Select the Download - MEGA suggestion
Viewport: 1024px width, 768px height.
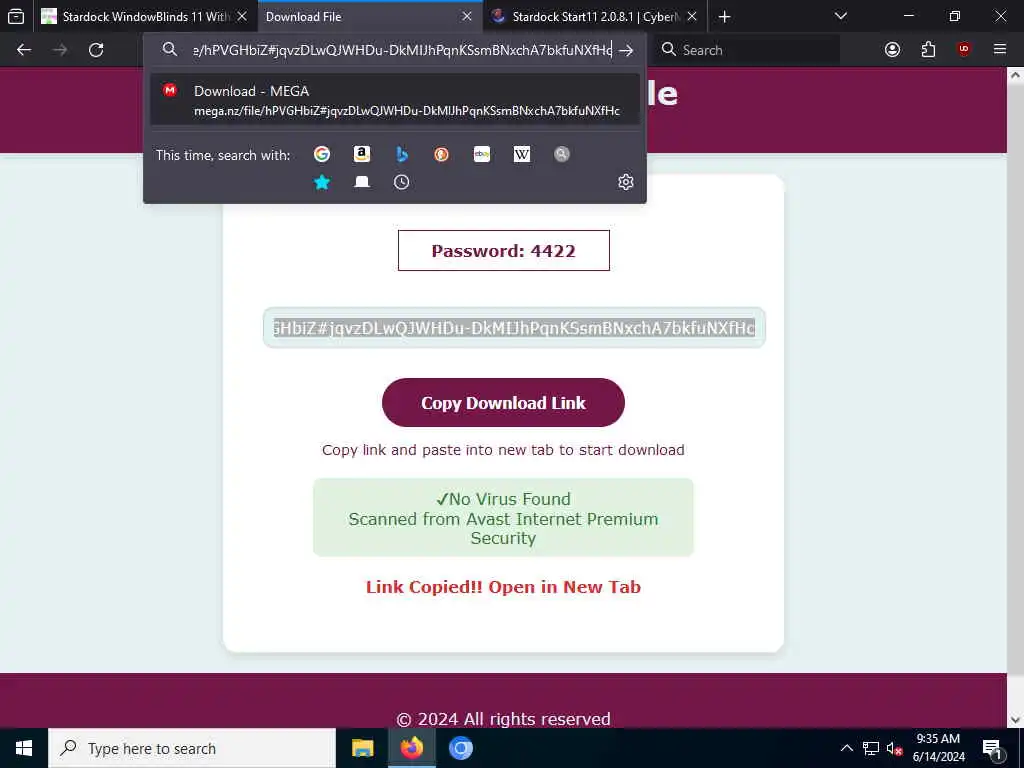point(394,99)
